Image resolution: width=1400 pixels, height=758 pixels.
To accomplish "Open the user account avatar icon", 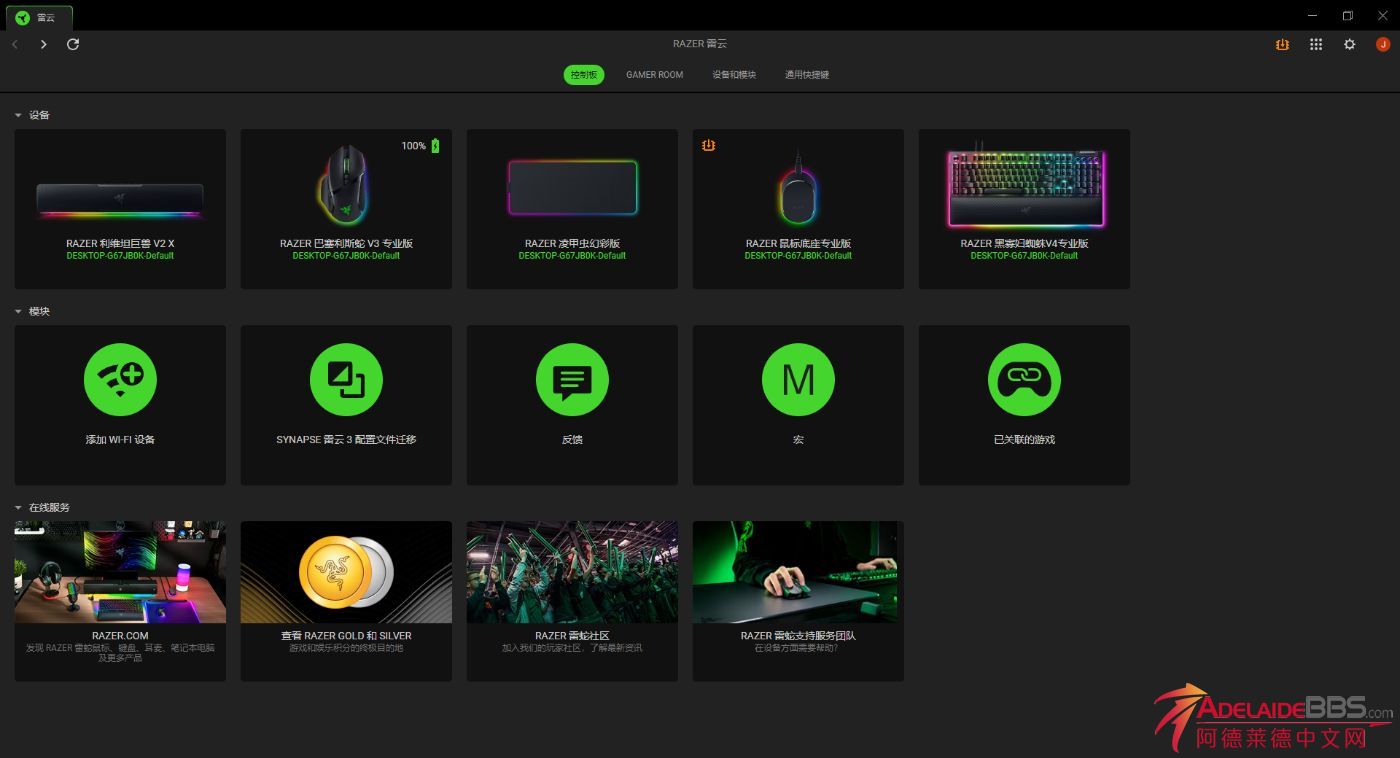I will point(1383,44).
